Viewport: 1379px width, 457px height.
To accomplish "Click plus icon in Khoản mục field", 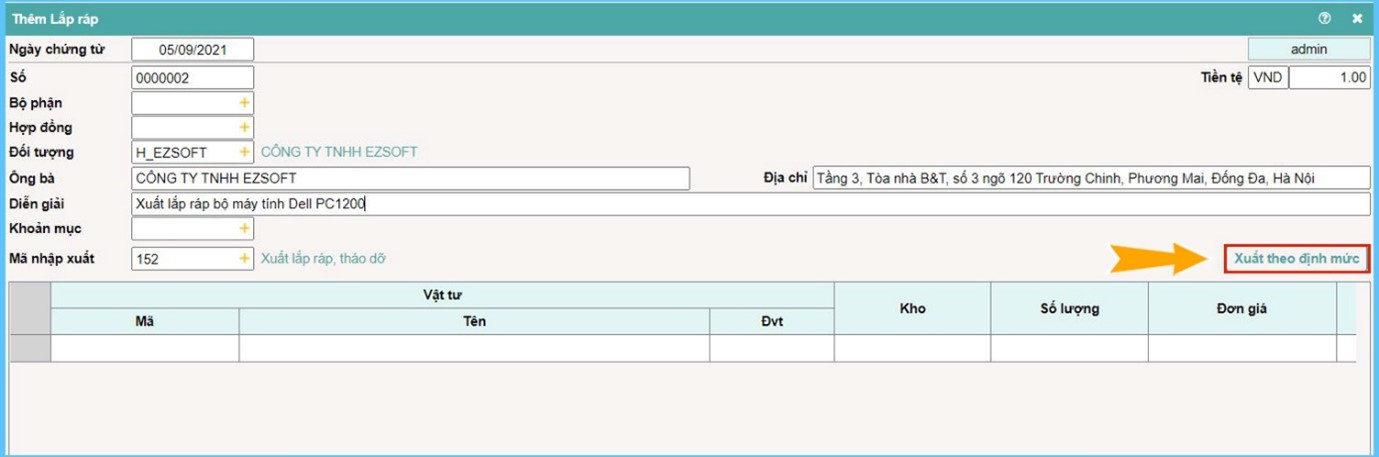I will [x=244, y=229].
